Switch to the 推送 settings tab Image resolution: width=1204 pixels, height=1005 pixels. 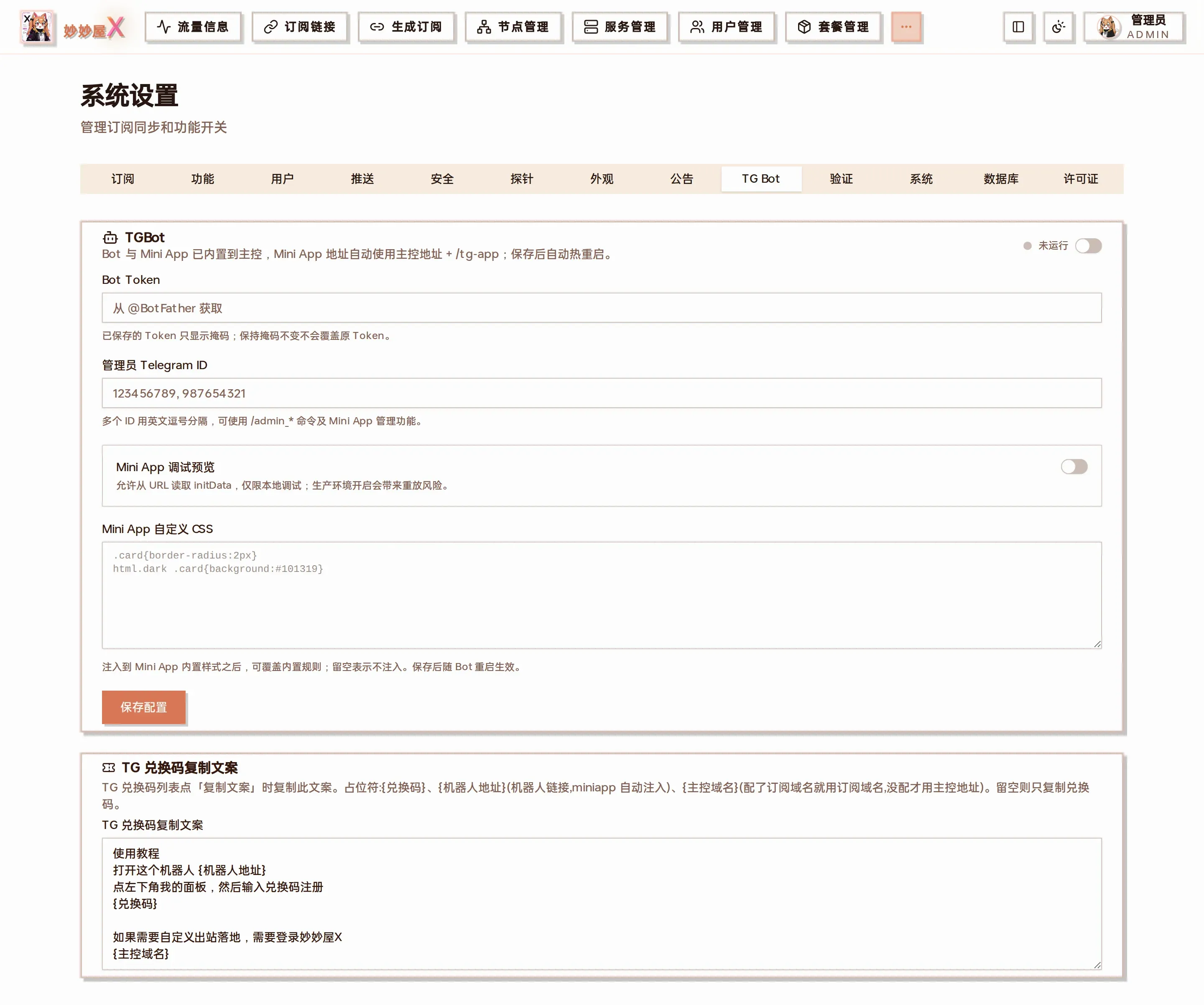coord(362,179)
